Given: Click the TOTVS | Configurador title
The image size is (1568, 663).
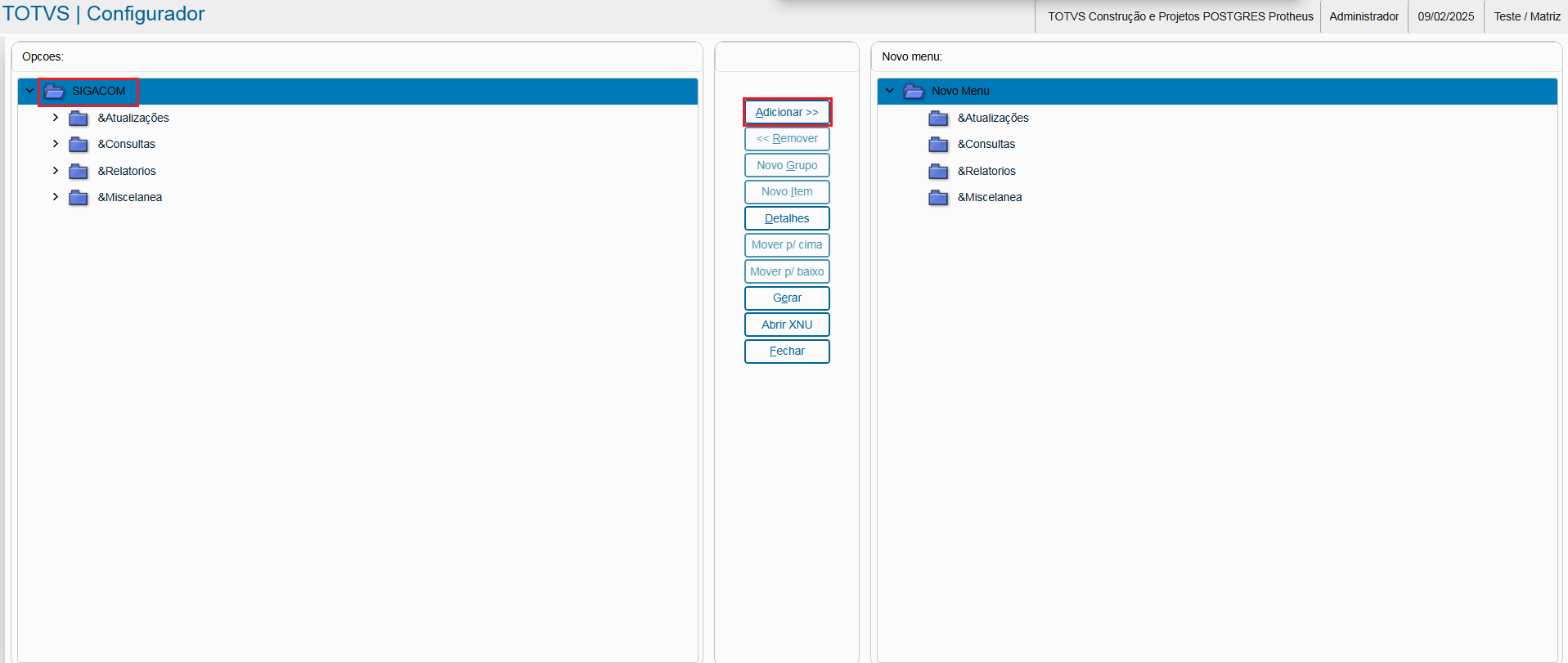Looking at the screenshot, I should (104, 14).
